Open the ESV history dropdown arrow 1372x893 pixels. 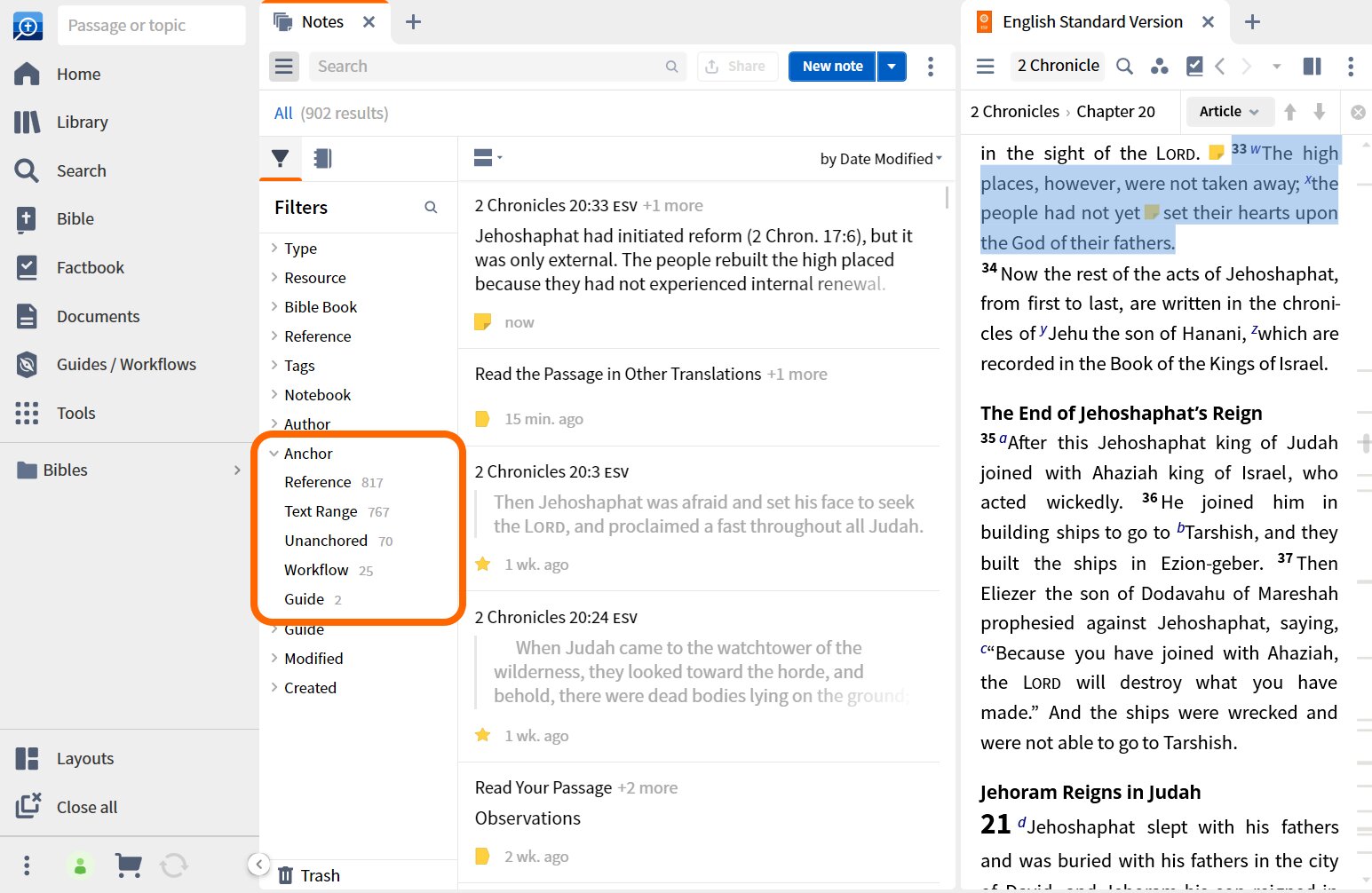pyautogui.click(x=1276, y=66)
